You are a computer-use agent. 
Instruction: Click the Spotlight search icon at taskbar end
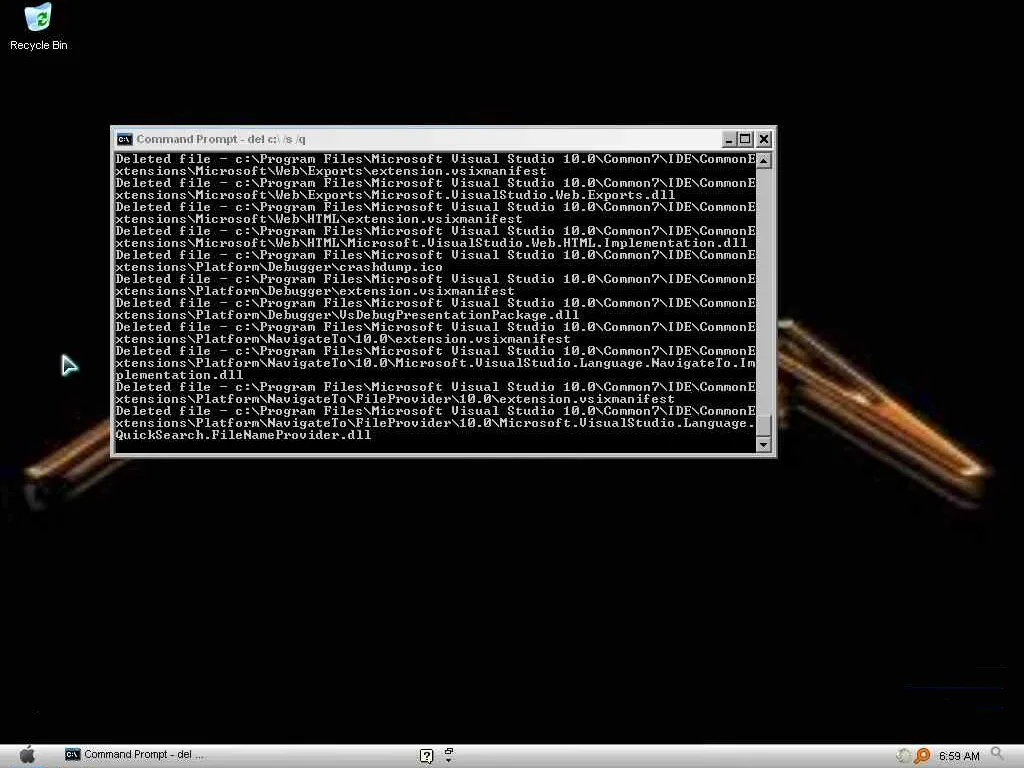click(997, 754)
